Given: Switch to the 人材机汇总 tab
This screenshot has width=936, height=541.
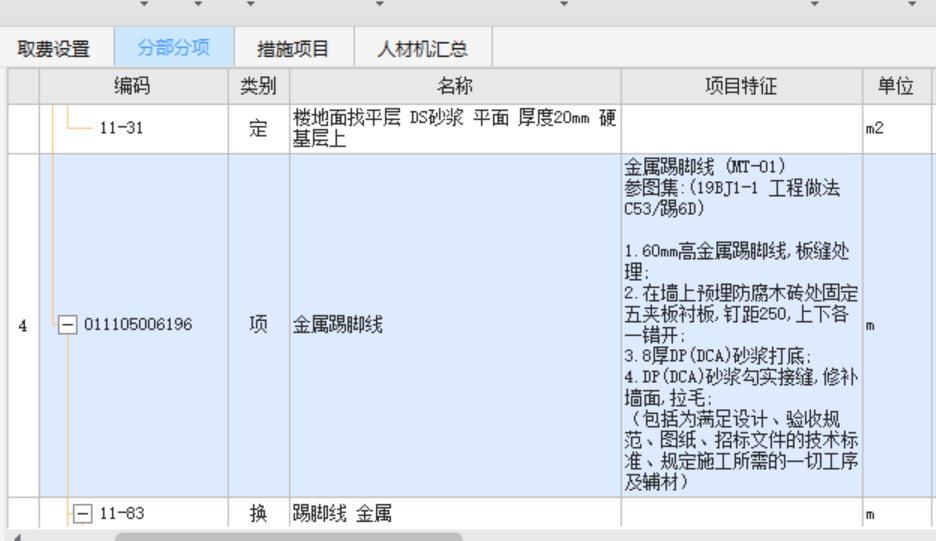Looking at the screenshot, I should 423,48.
